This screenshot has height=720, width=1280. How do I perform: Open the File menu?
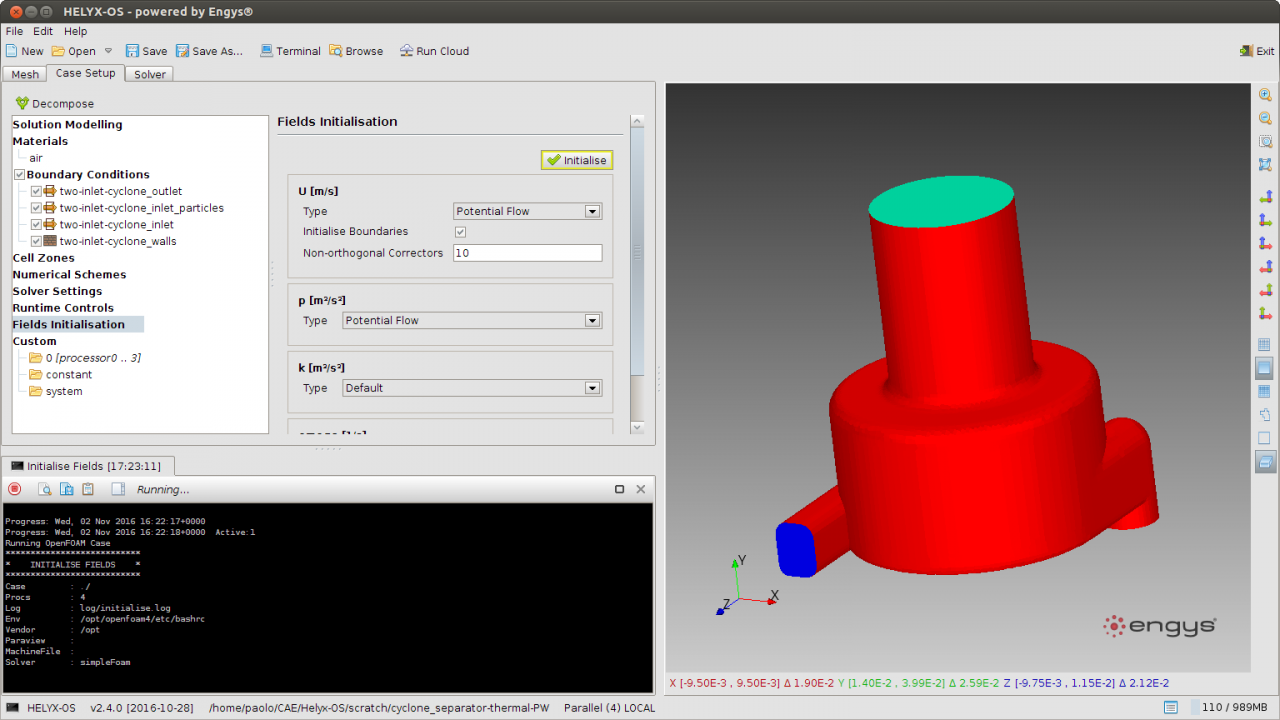14,31
